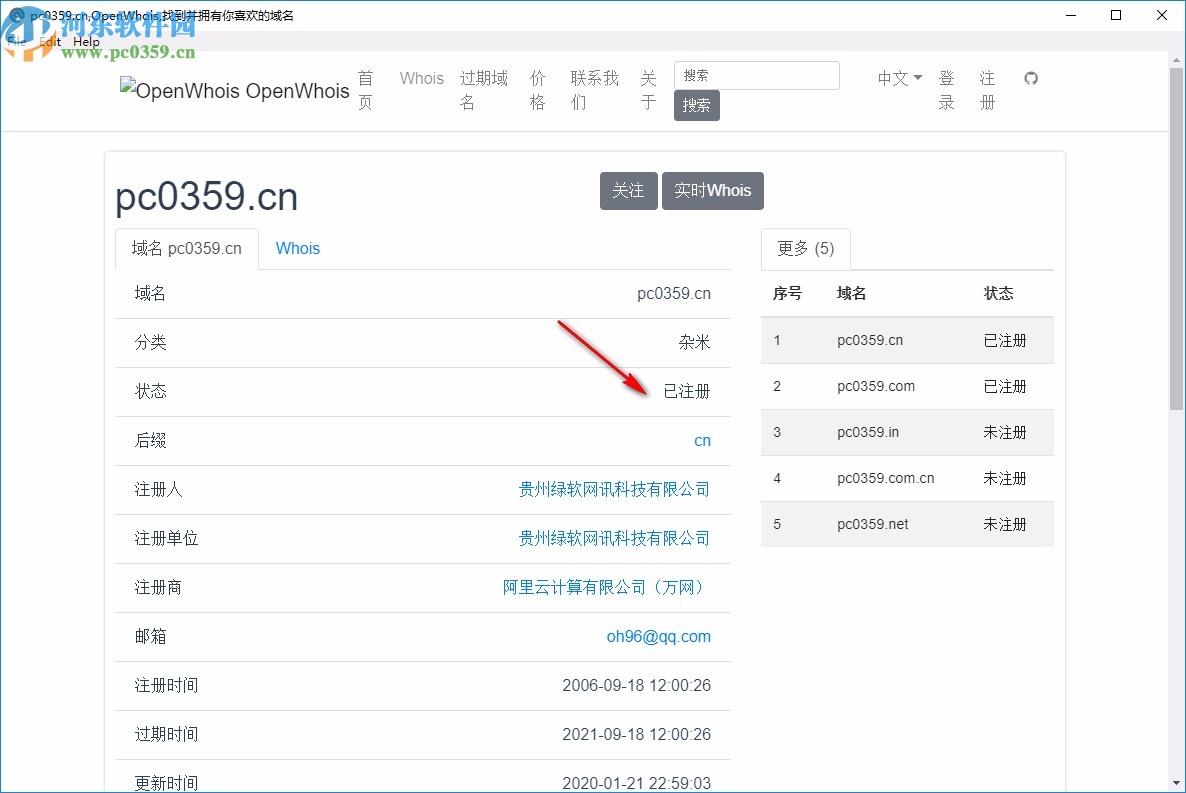This screenshot has height=793, width=1186.
Task: Switch to the Whois tab
Action: tap(297, 248)
